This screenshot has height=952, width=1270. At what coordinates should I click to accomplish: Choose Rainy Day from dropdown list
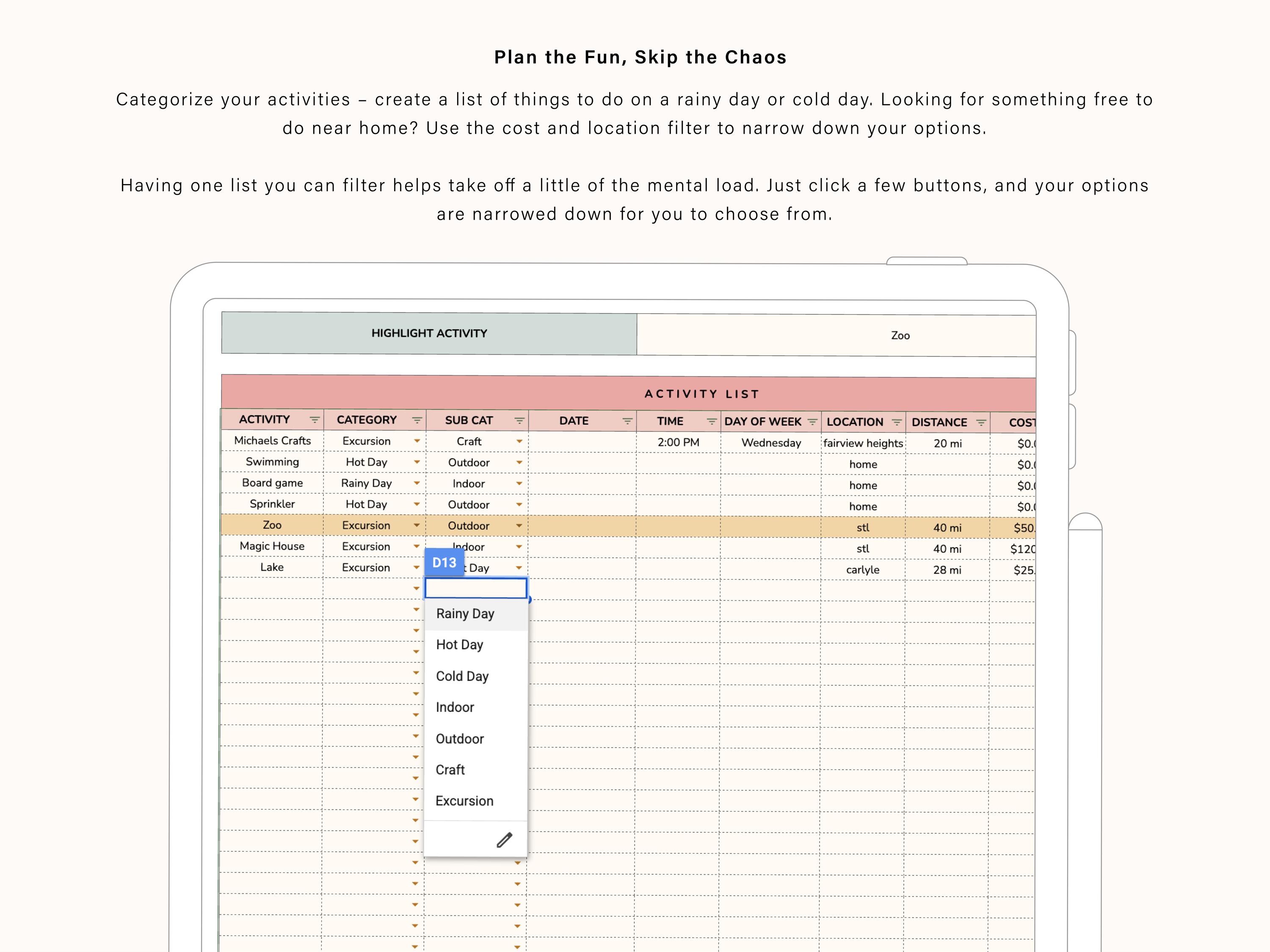tap(475, 614)
